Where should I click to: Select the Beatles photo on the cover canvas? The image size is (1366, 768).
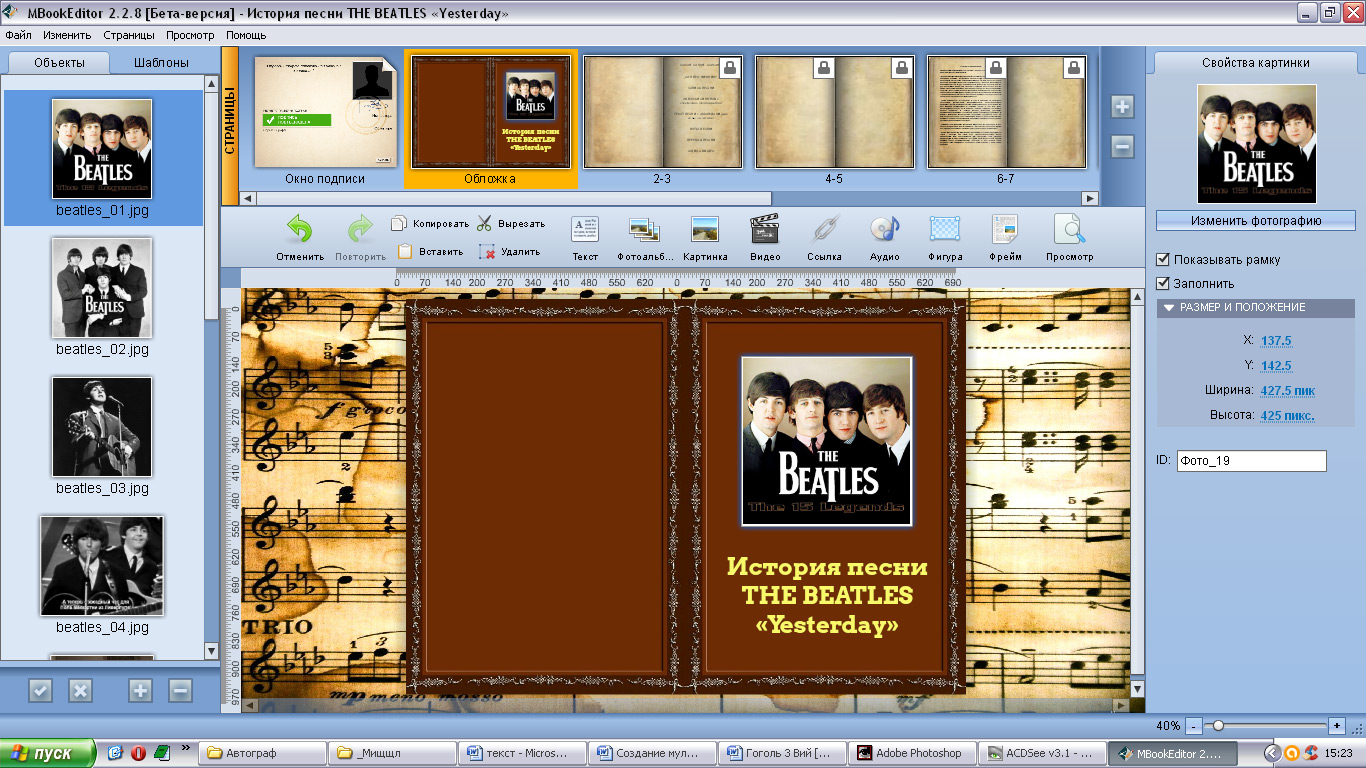(827, 441)
